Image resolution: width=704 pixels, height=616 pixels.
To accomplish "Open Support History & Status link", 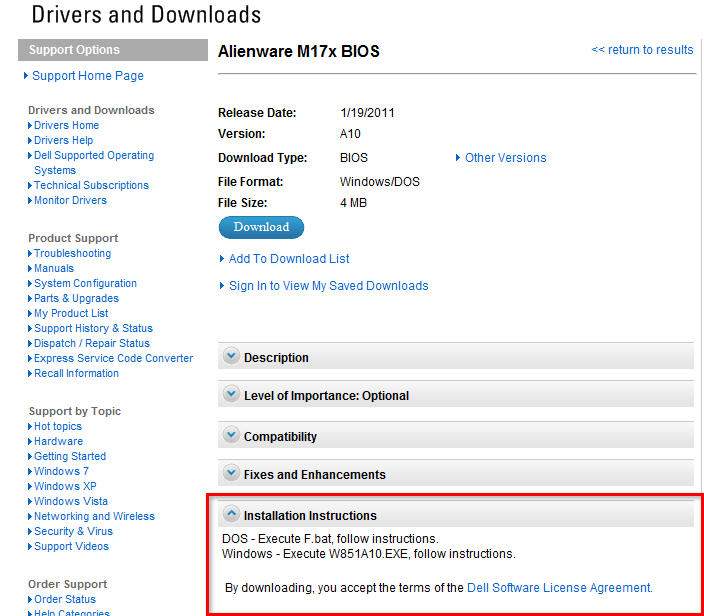I will coord(93,328).
